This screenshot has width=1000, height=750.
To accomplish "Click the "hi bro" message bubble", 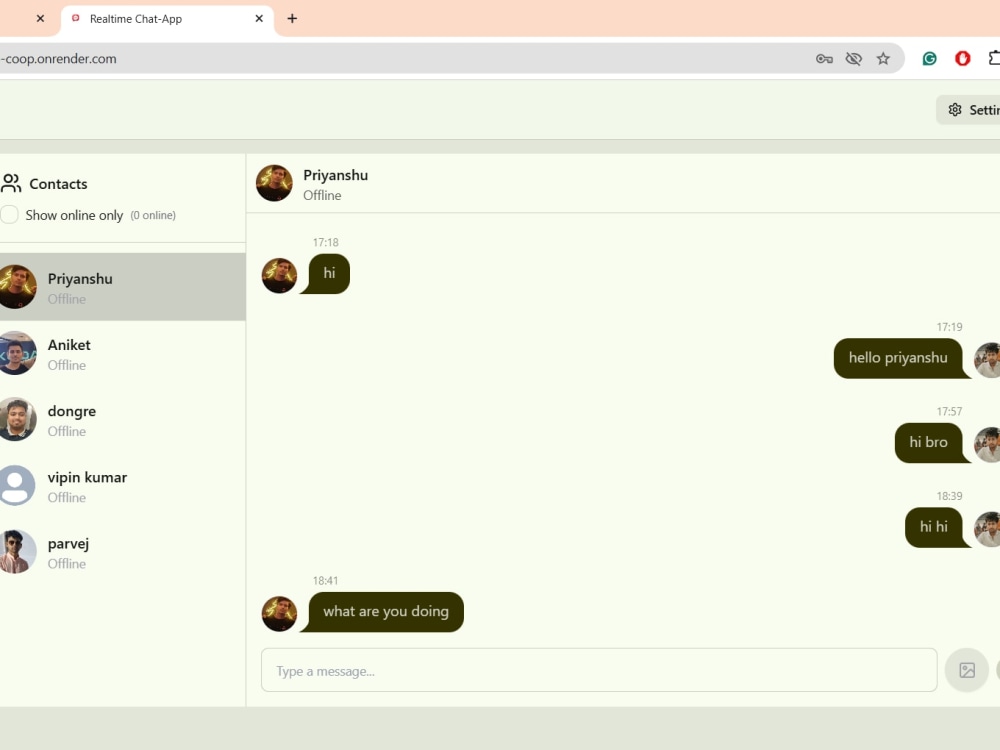I will [x=930, y=443].
